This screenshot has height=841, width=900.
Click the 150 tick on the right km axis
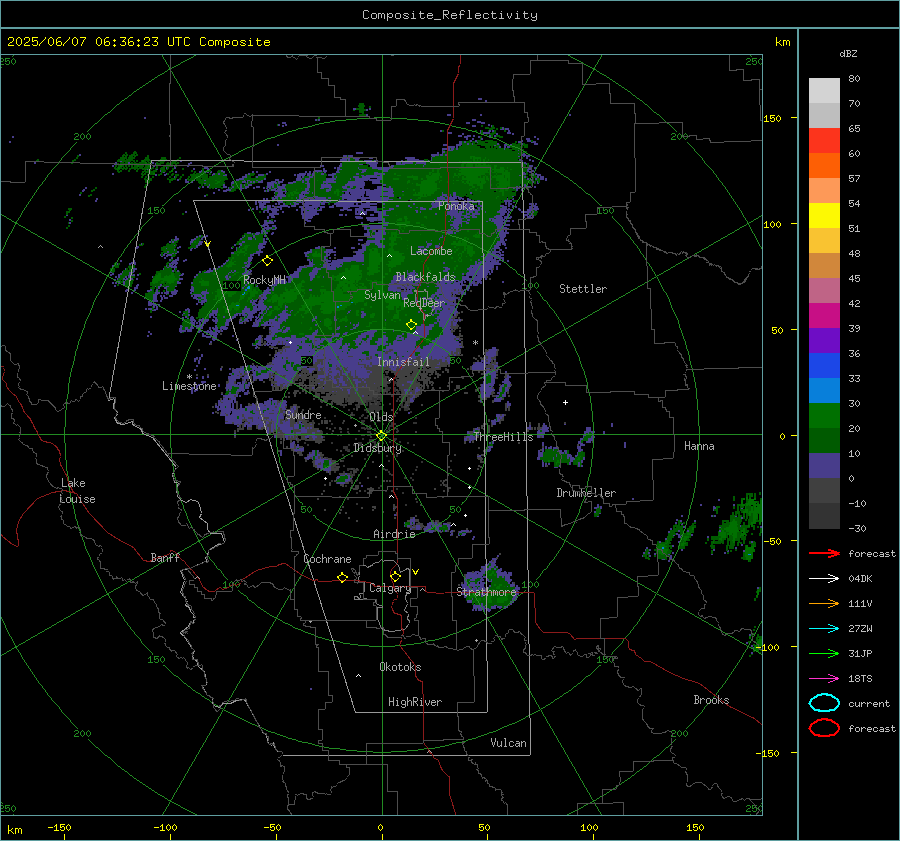[x=773, y=118]
